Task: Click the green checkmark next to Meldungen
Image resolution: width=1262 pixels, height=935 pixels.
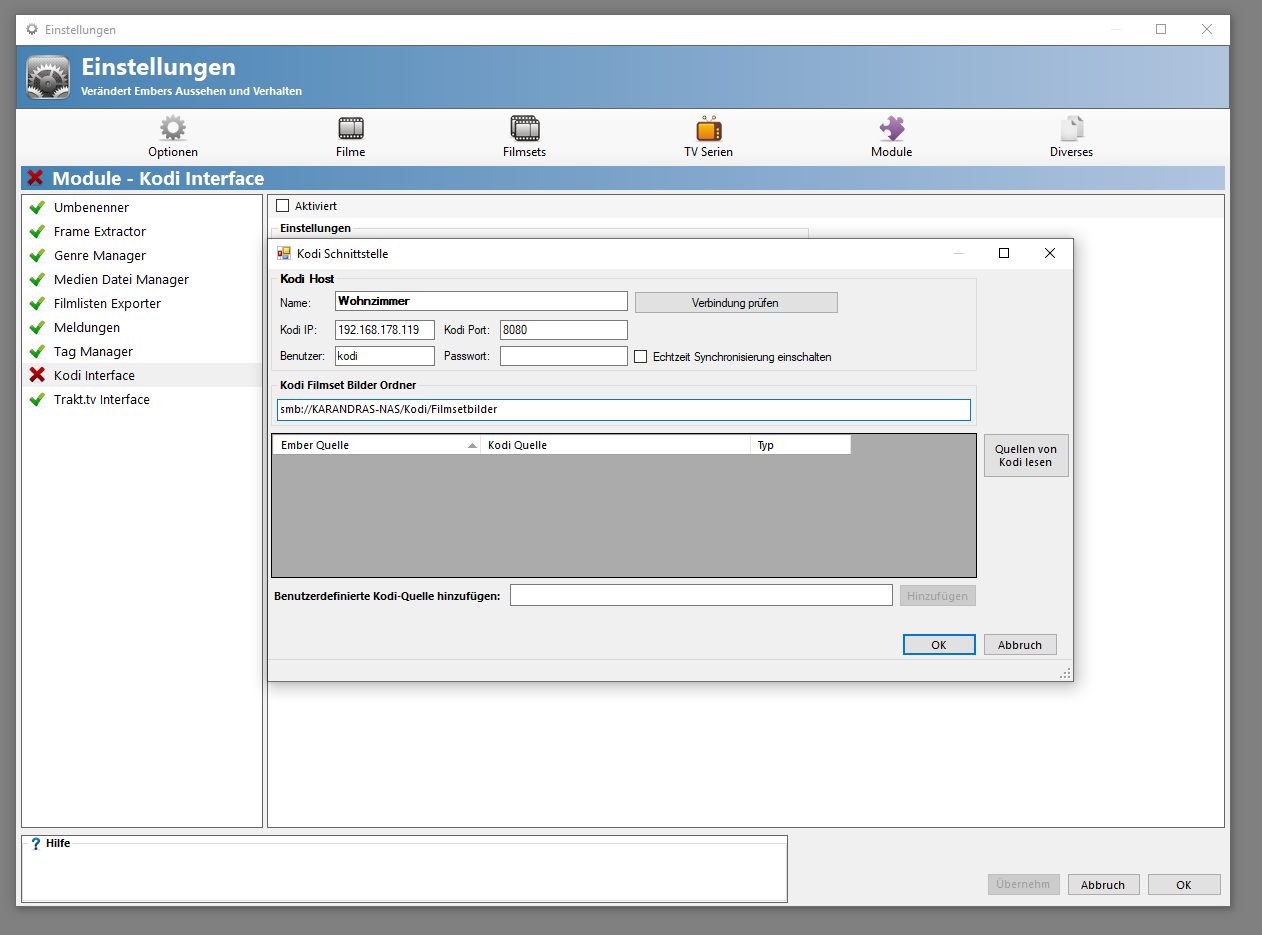Action: 37,327
